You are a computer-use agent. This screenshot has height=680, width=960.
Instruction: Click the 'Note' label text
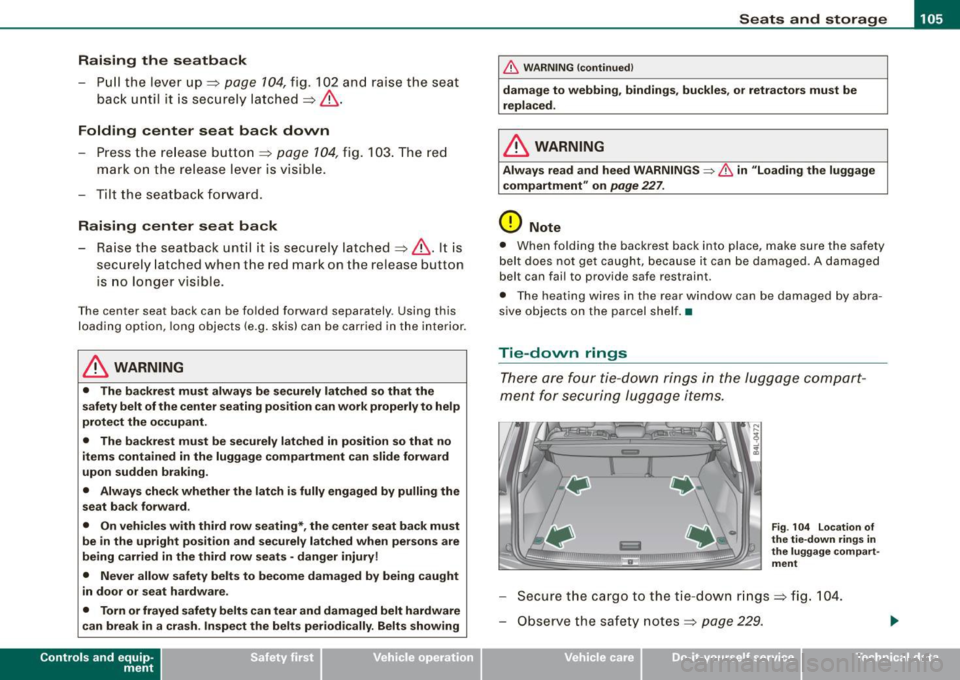coord(545,228)
